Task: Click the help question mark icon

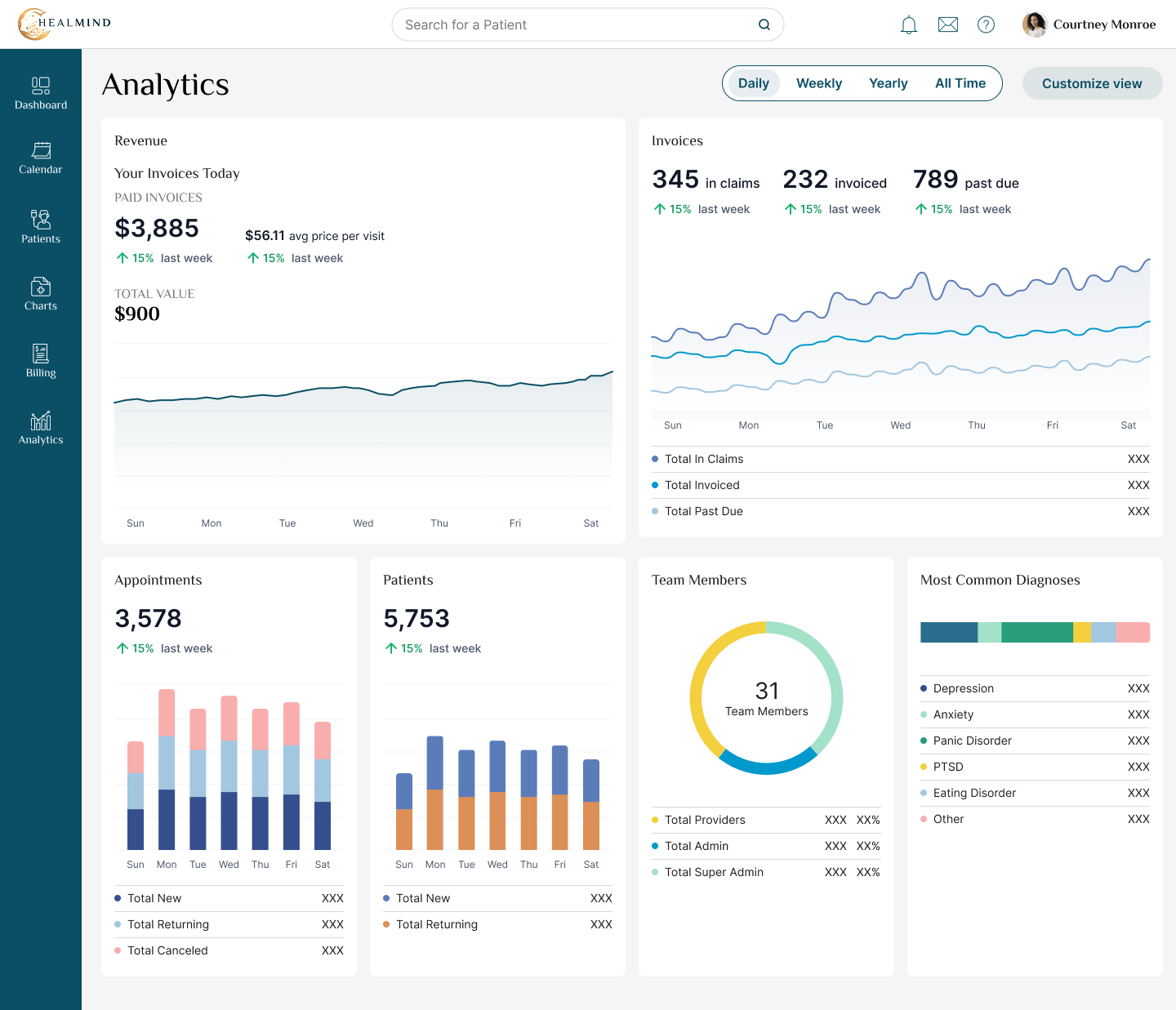Action: tap(987, 24)
